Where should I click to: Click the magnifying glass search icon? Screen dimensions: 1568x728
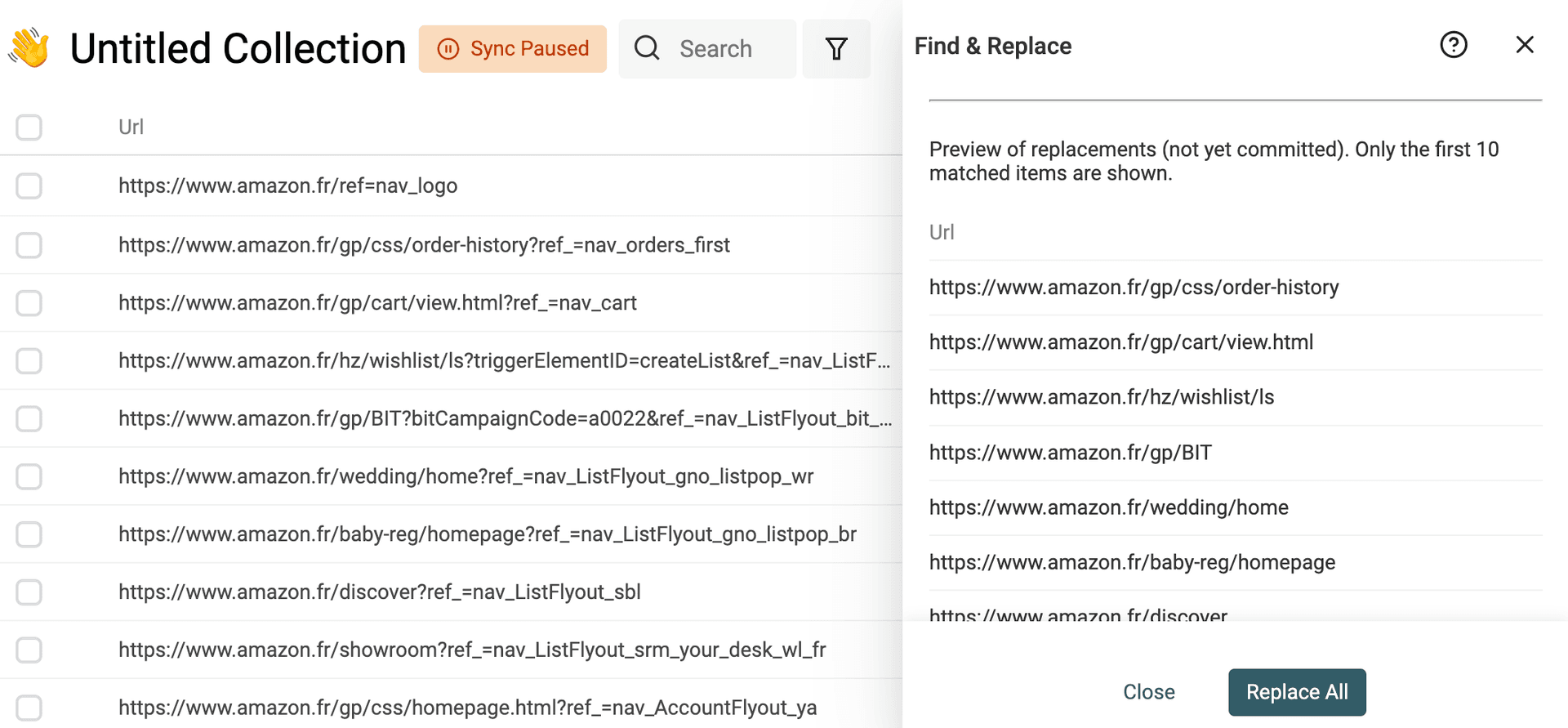pos(647,49)
